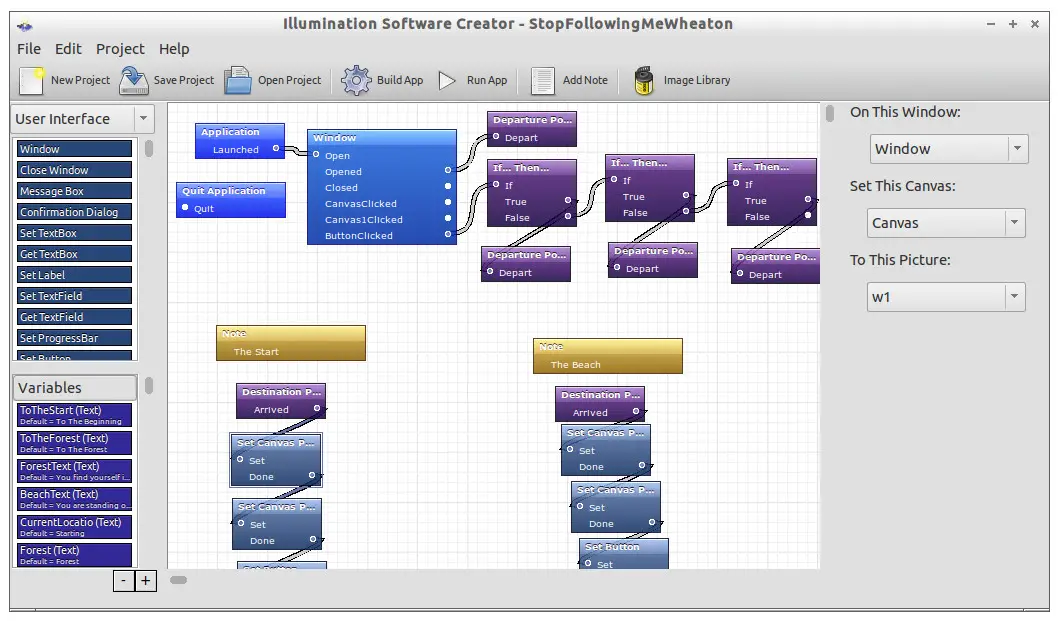Click the Window block CanvasClicked port
The width and height of the screenshot is (1059, 621).
tap(448, 202)
